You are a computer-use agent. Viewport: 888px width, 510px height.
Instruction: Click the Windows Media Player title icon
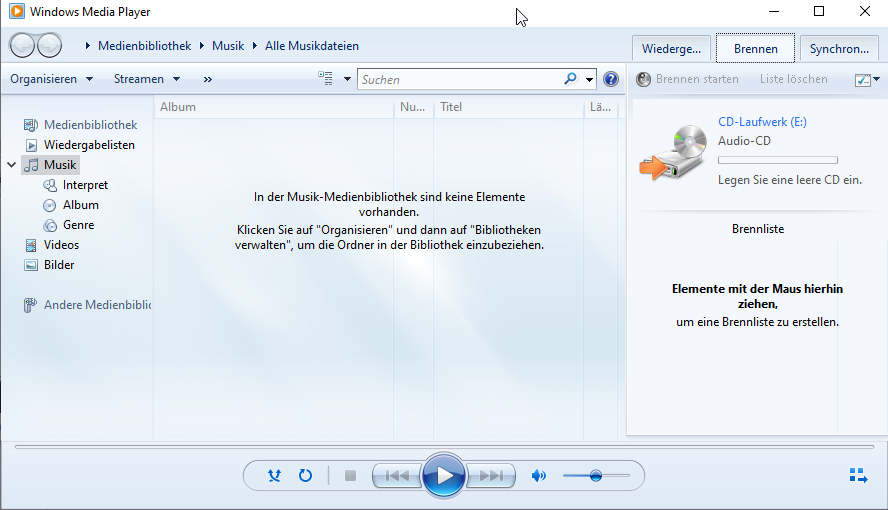pyautogui.click(x=16, y=11)
